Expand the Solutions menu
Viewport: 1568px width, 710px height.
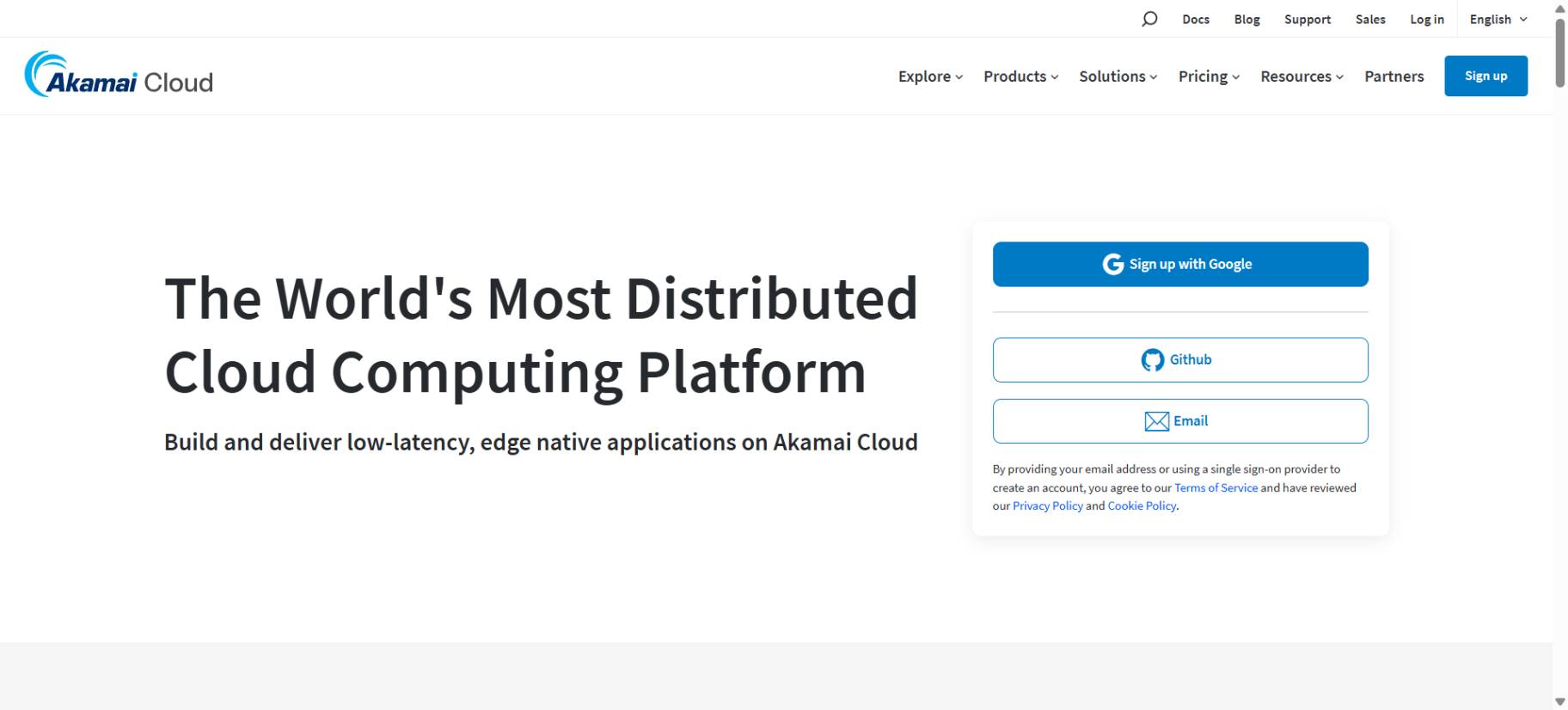(x=1118, y=77)
